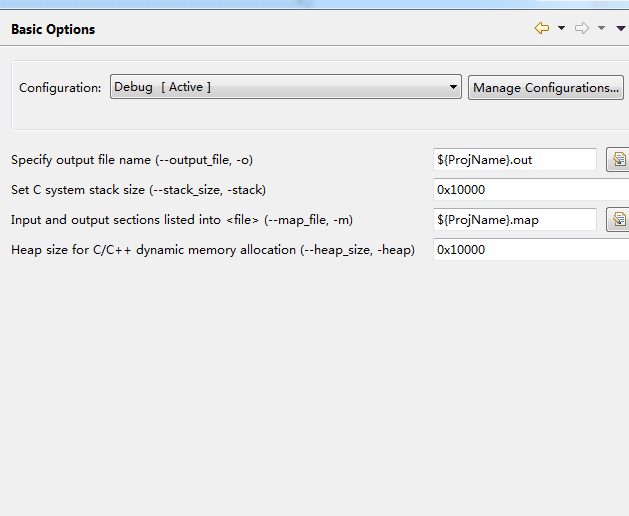
Task: Click the 'Input and output sections' label
Action: [181, 220]
